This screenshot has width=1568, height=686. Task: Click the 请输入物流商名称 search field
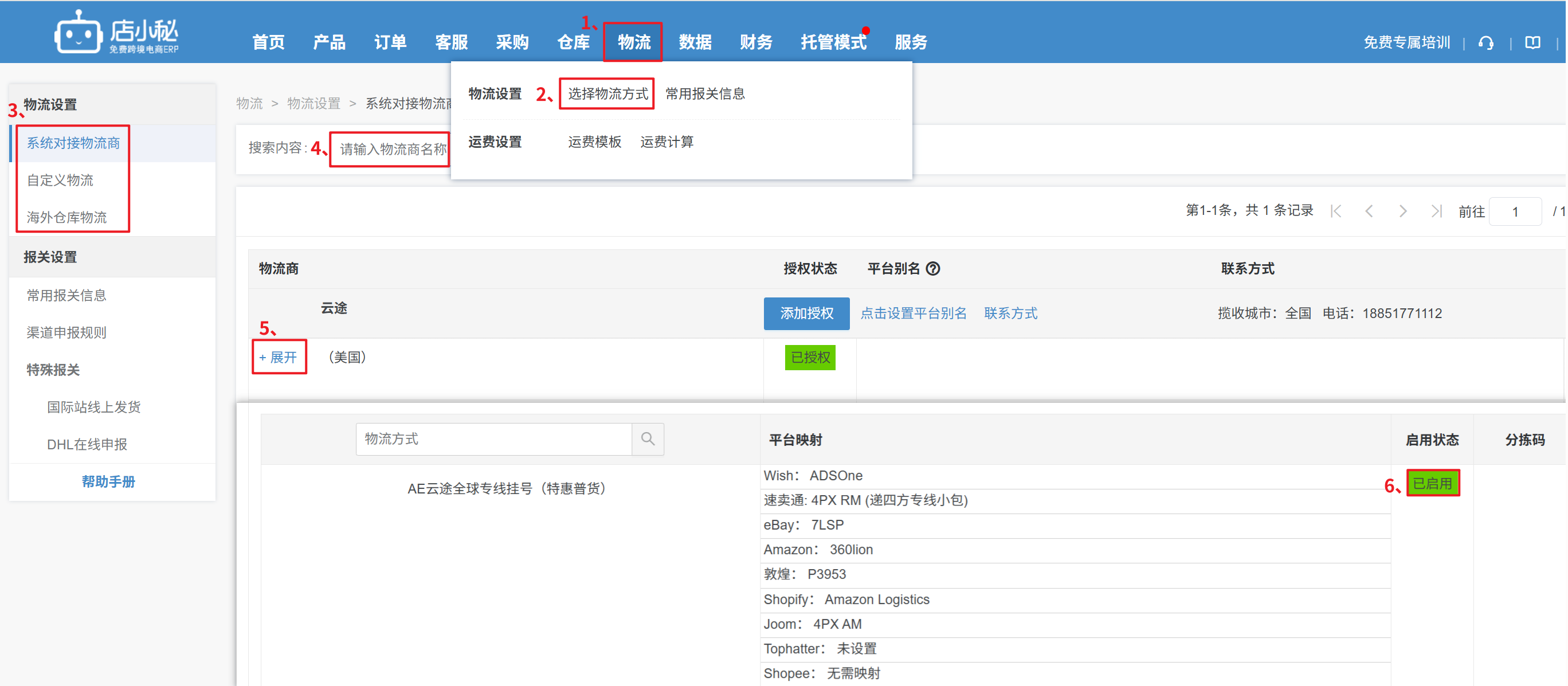tap(393, 149)
